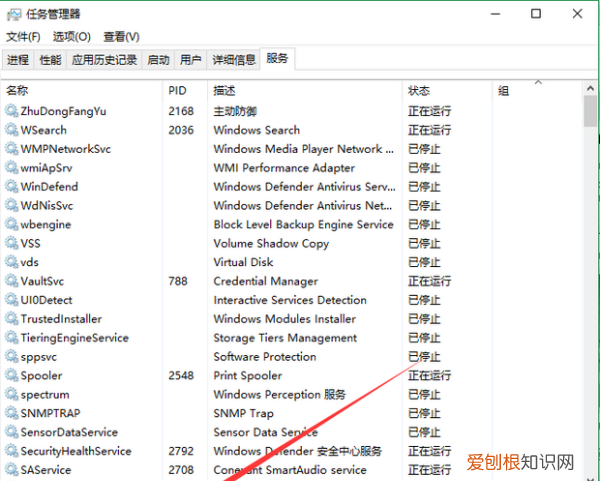600x481 pixels.
Task: Click the 主动防御 description
Action: tap(235, 111)
